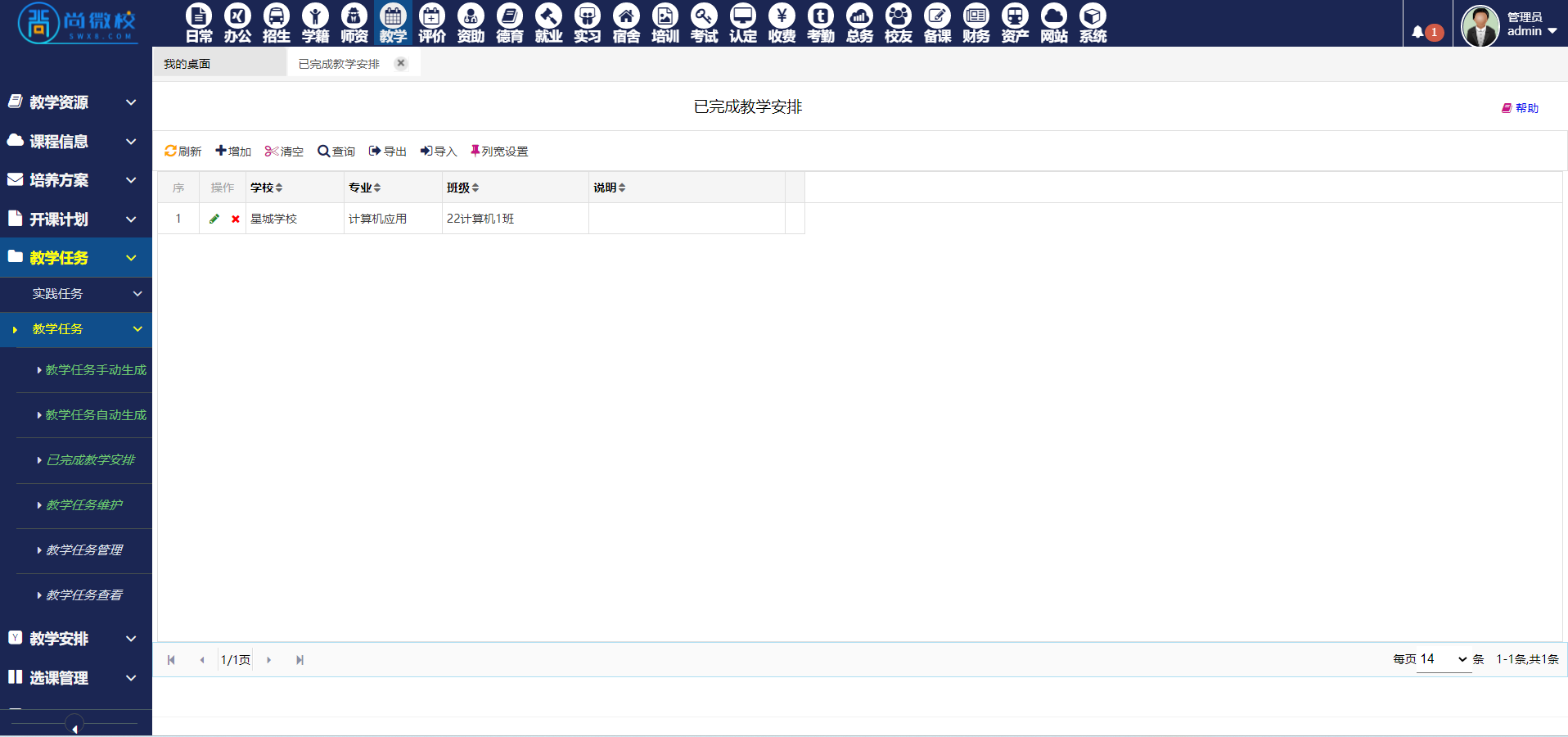Expand the 实践任务 submenu

76,294
